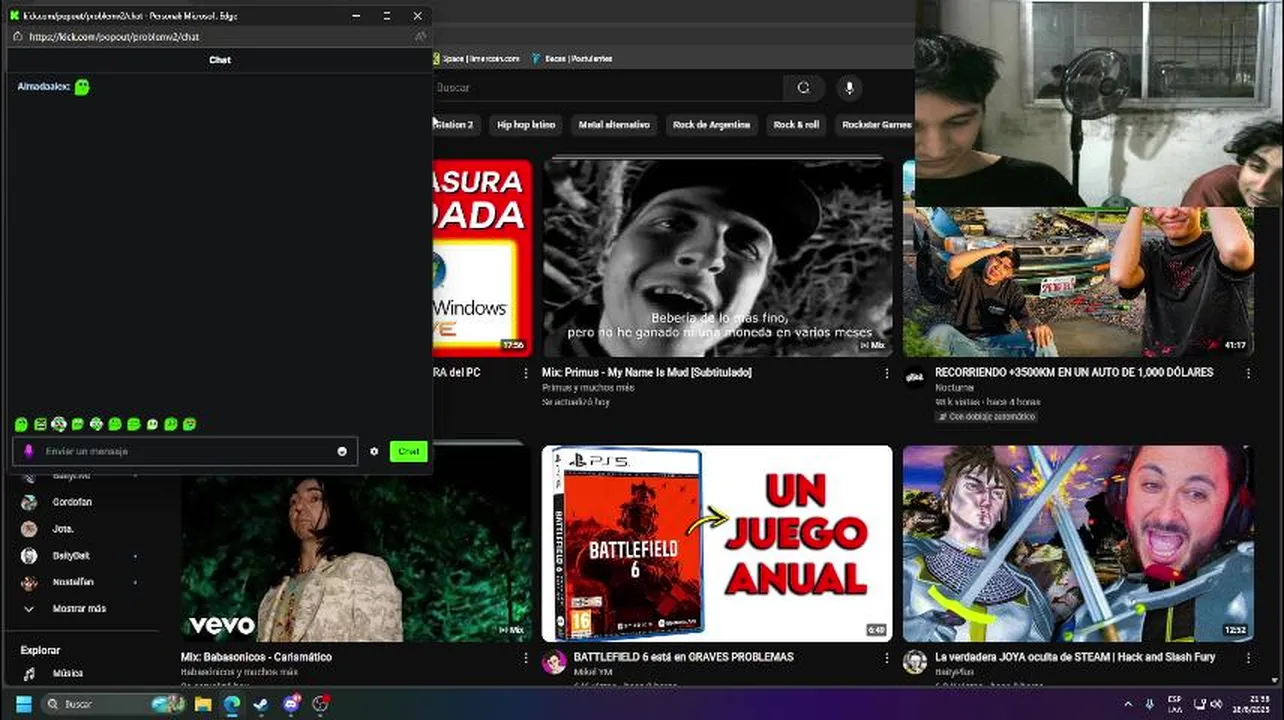Screen dimensions: 1284x720
Task: Open Becas bookmark in bookmarks bar
Action: click(572, 59)
